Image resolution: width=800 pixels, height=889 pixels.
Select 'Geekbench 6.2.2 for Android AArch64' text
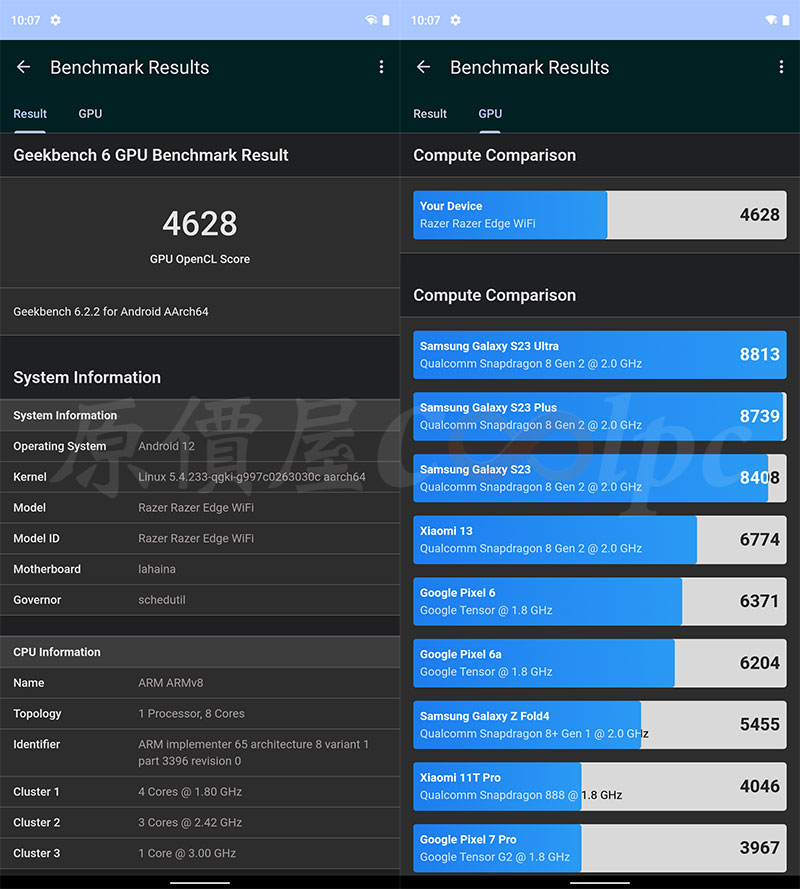111,312
